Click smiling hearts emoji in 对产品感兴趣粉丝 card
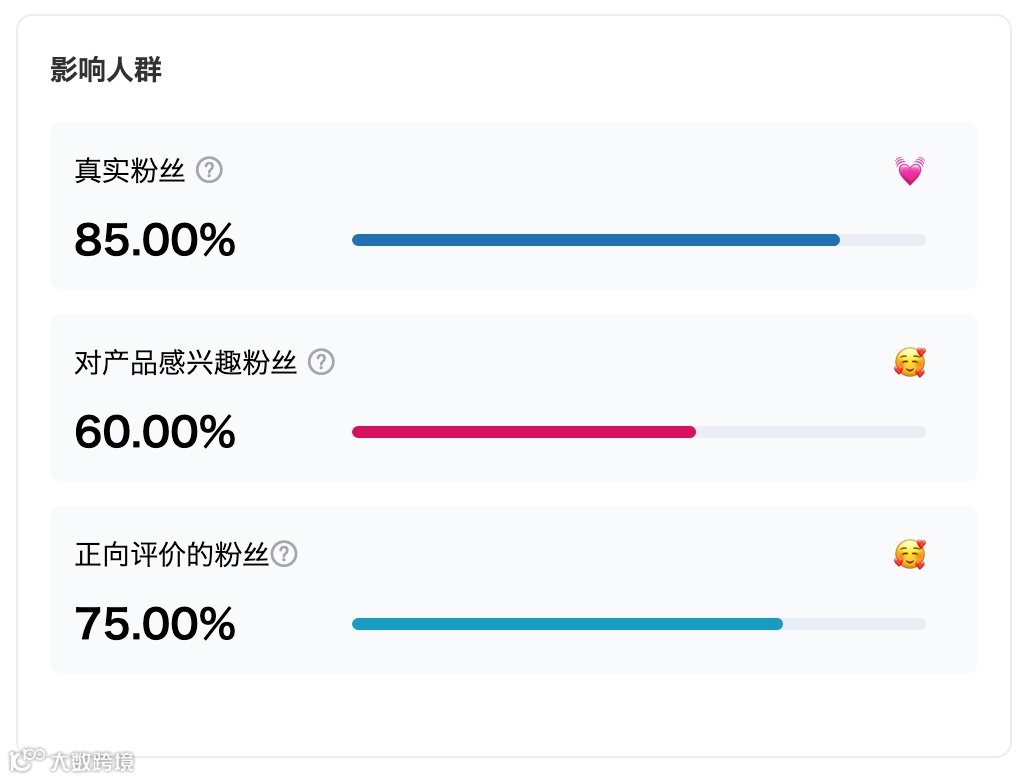 (910, 362)
